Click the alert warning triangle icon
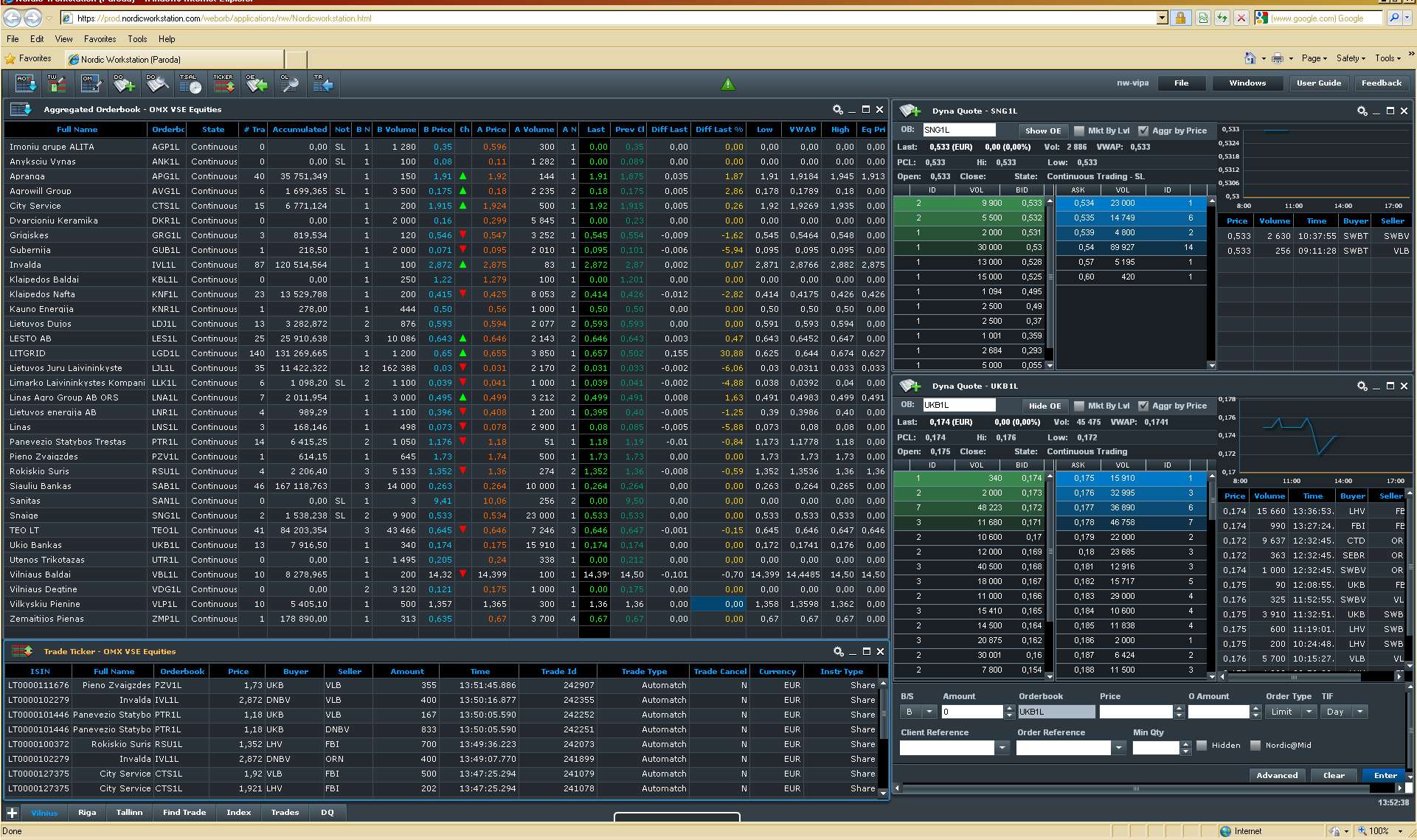 727,83
